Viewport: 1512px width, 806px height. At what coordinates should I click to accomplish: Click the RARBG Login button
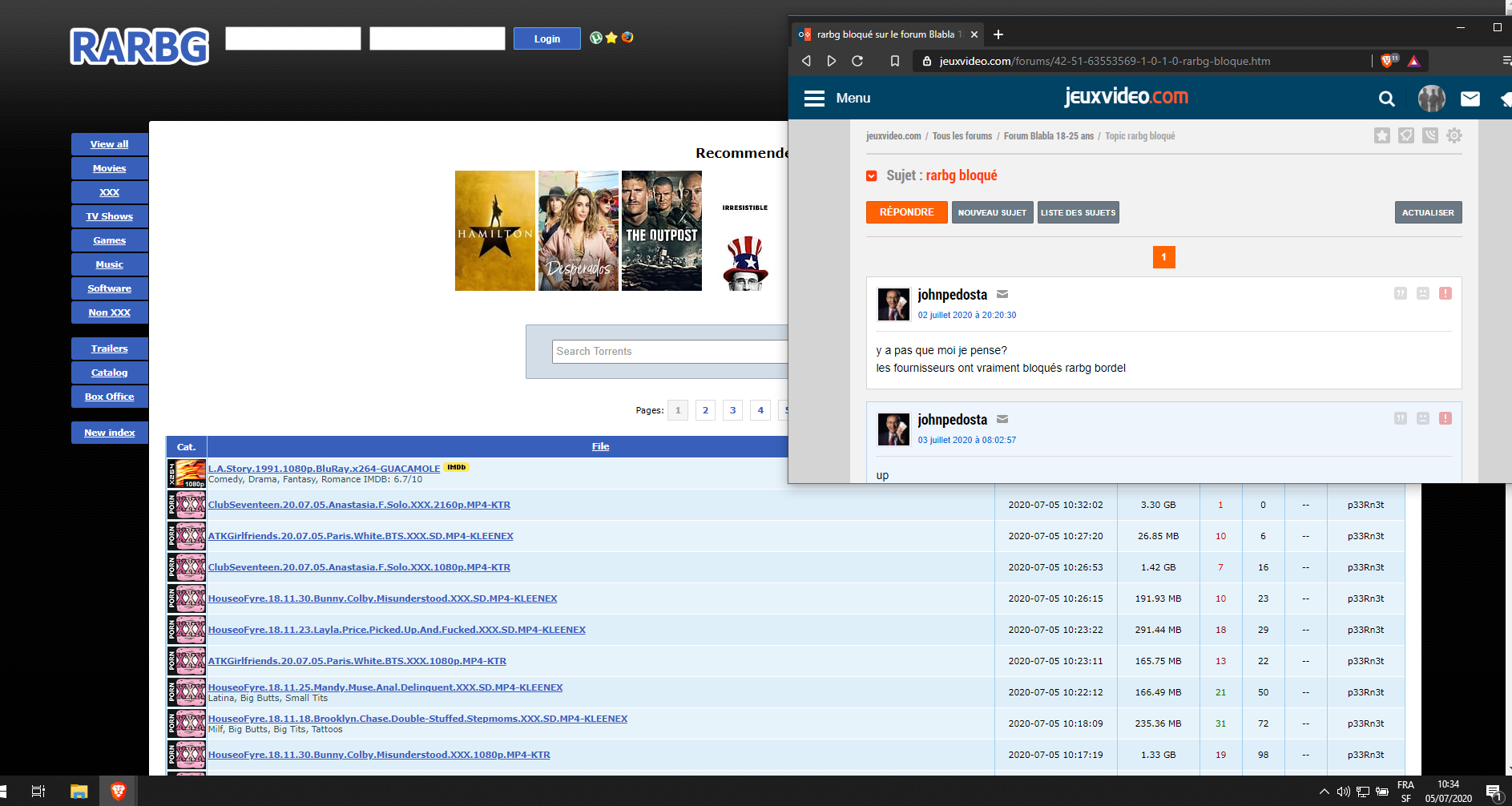pyautogui.click(x=547, y=38)
